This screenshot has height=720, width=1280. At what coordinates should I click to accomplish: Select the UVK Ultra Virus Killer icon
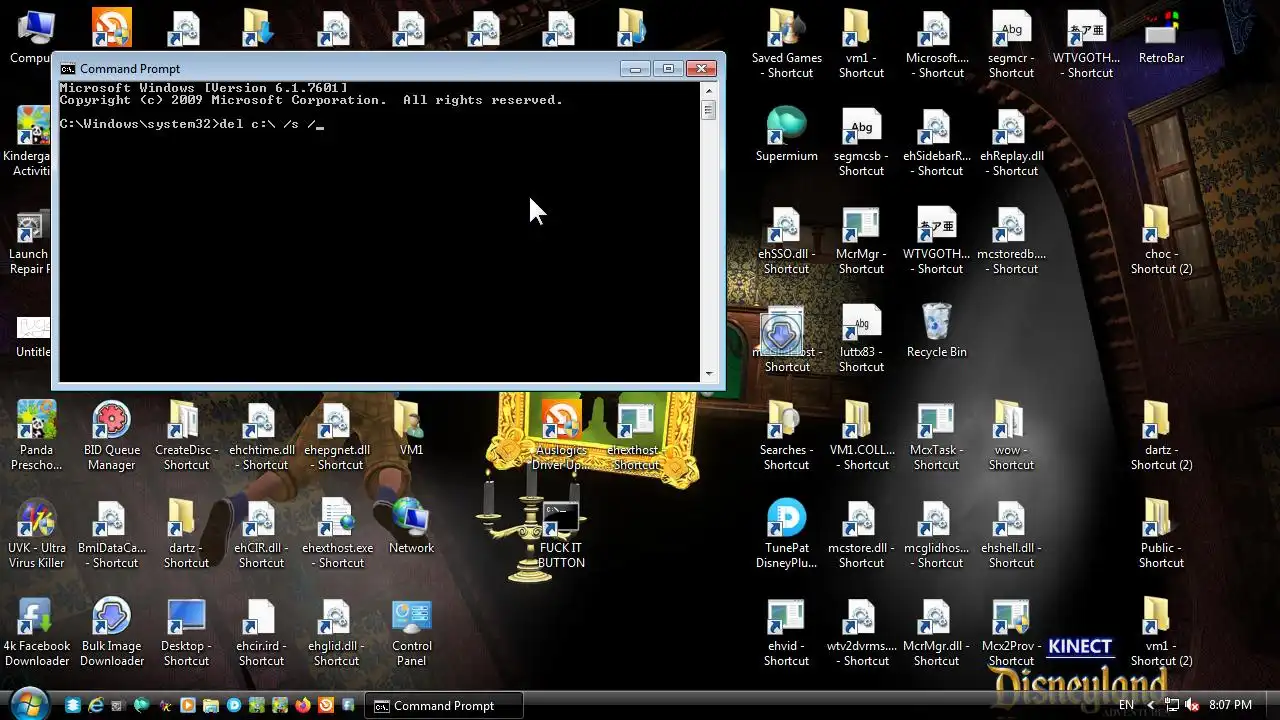click(37, 533)
